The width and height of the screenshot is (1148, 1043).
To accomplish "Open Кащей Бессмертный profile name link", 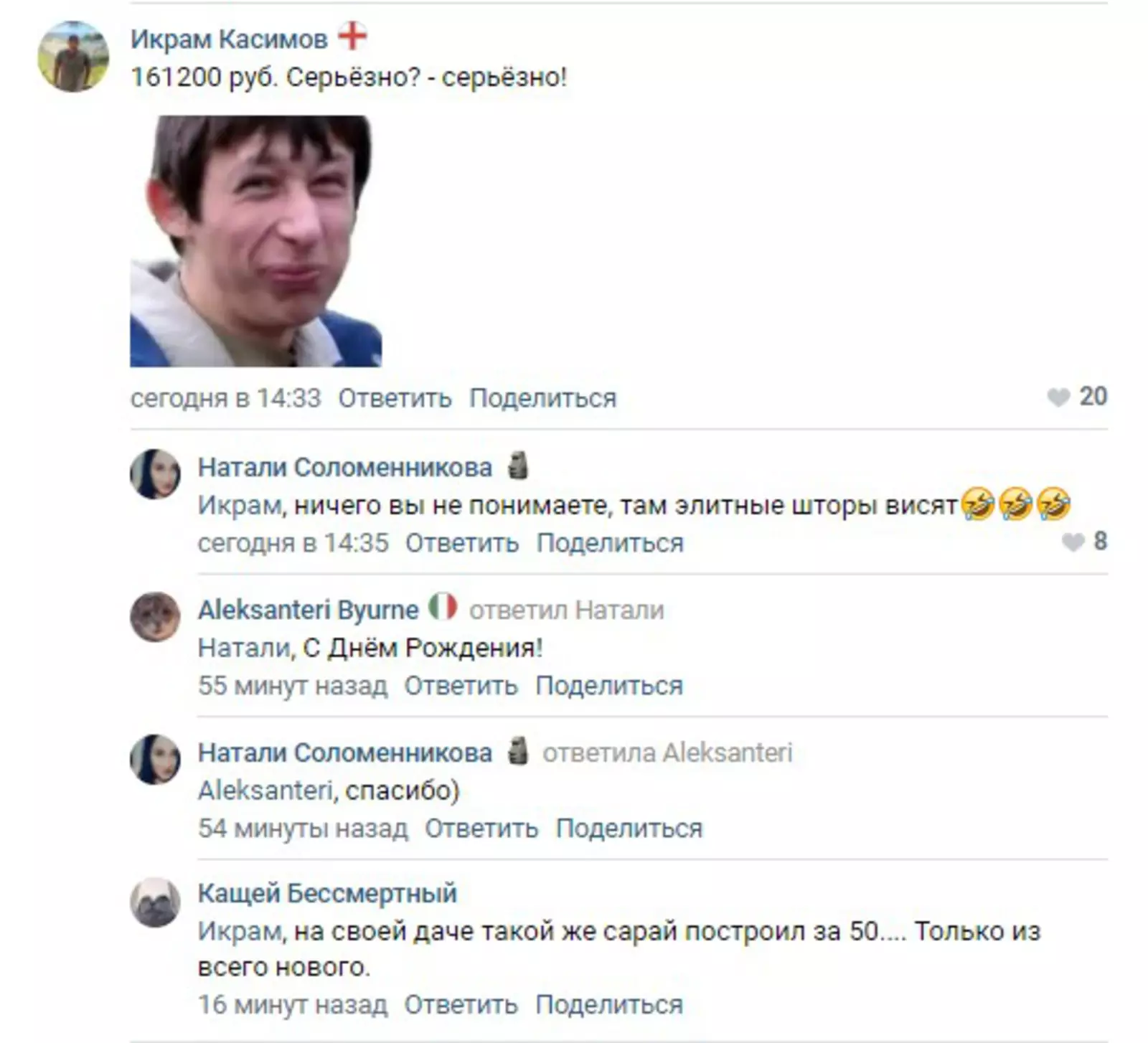I will (328, 893).
